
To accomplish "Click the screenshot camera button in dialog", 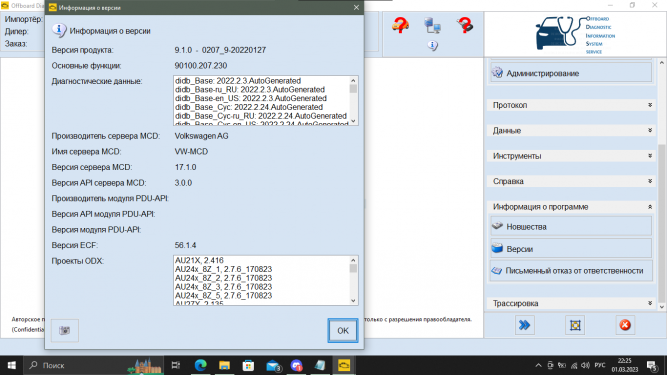I will tap(65, 330).
